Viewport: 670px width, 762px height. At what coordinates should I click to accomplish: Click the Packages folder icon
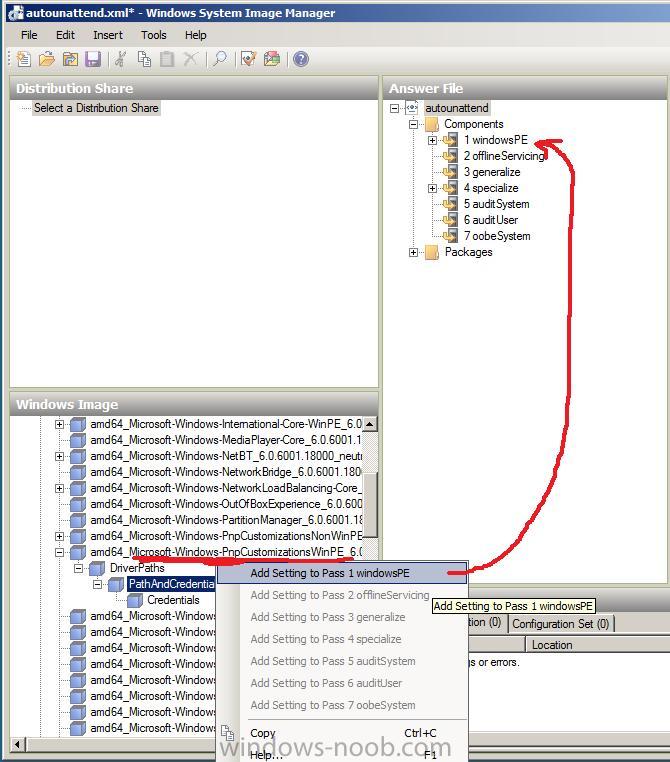click(x=432, y=252)
